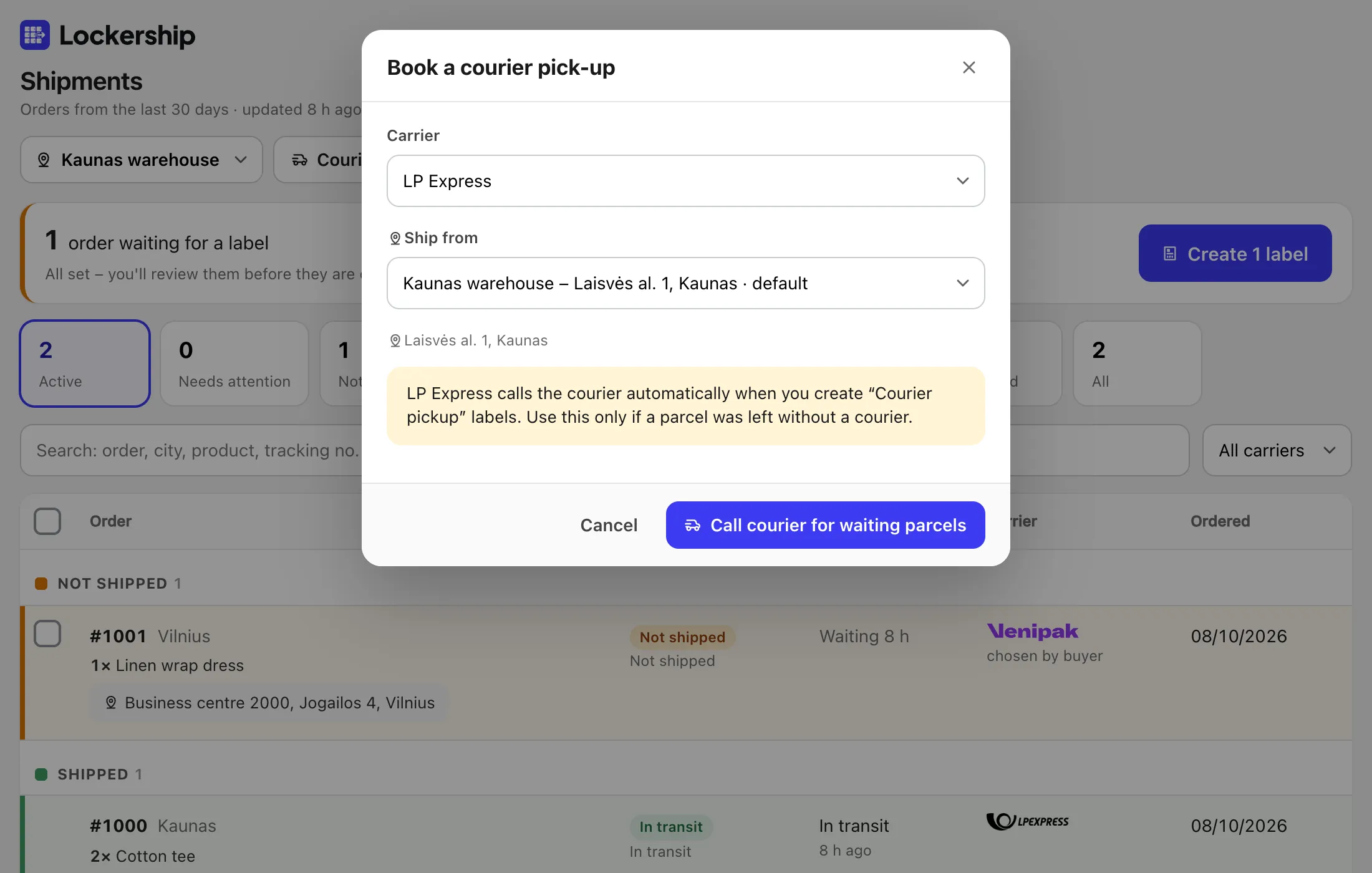Check the box for order #1001
Screen dimensions: 1372x873
[x=47, y=634]
